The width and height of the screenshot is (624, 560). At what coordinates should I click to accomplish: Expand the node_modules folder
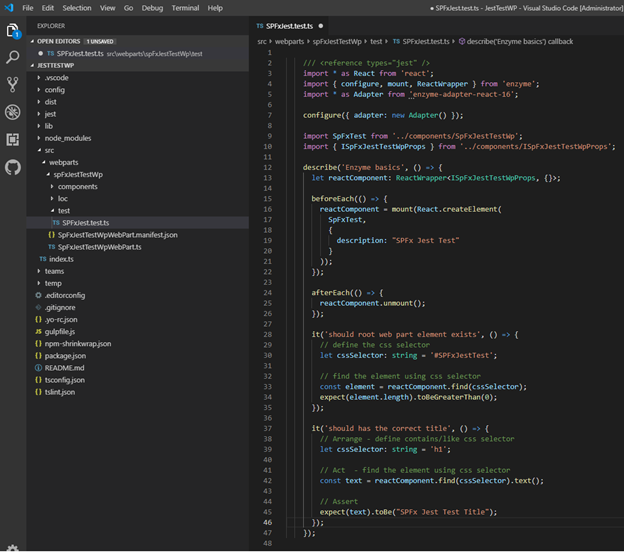(67, 138)
